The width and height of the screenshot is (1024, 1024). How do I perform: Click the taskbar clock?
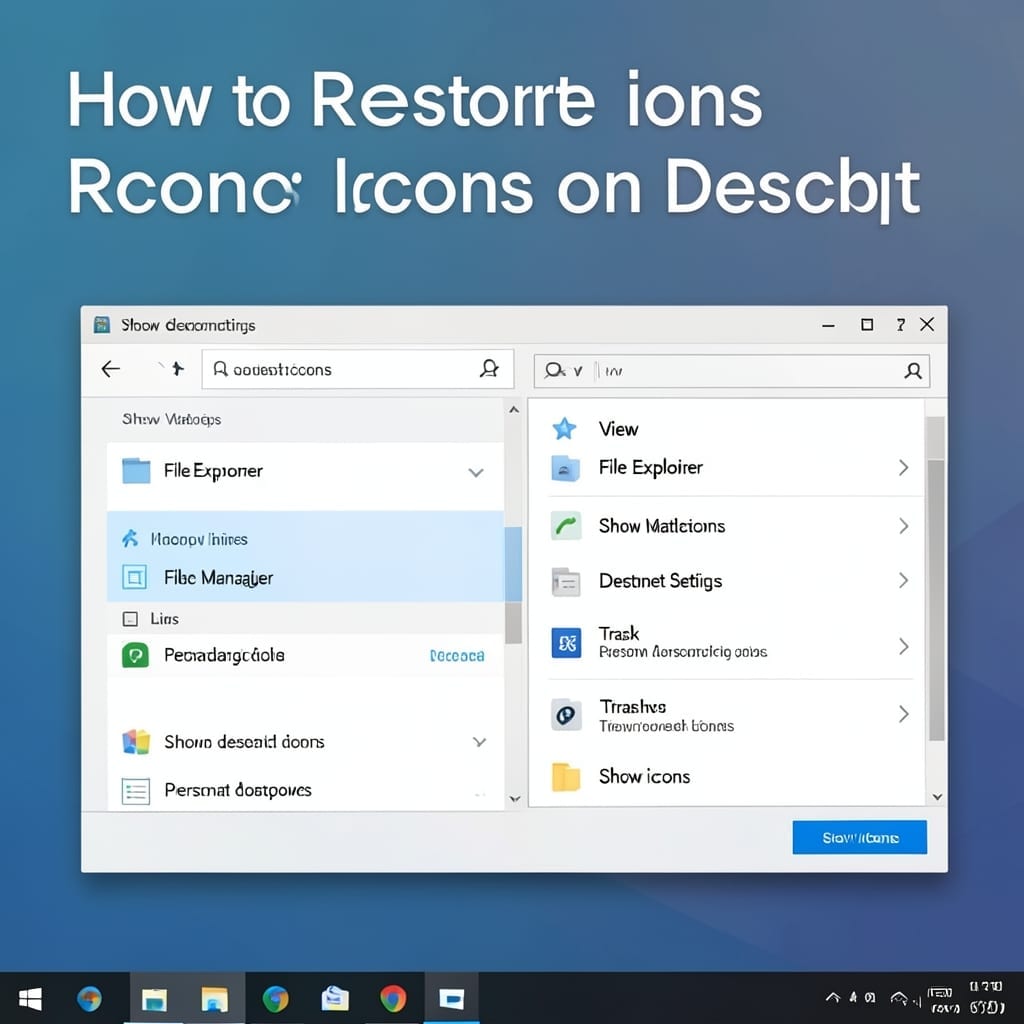pyautogui.click(x=985, y=998)
